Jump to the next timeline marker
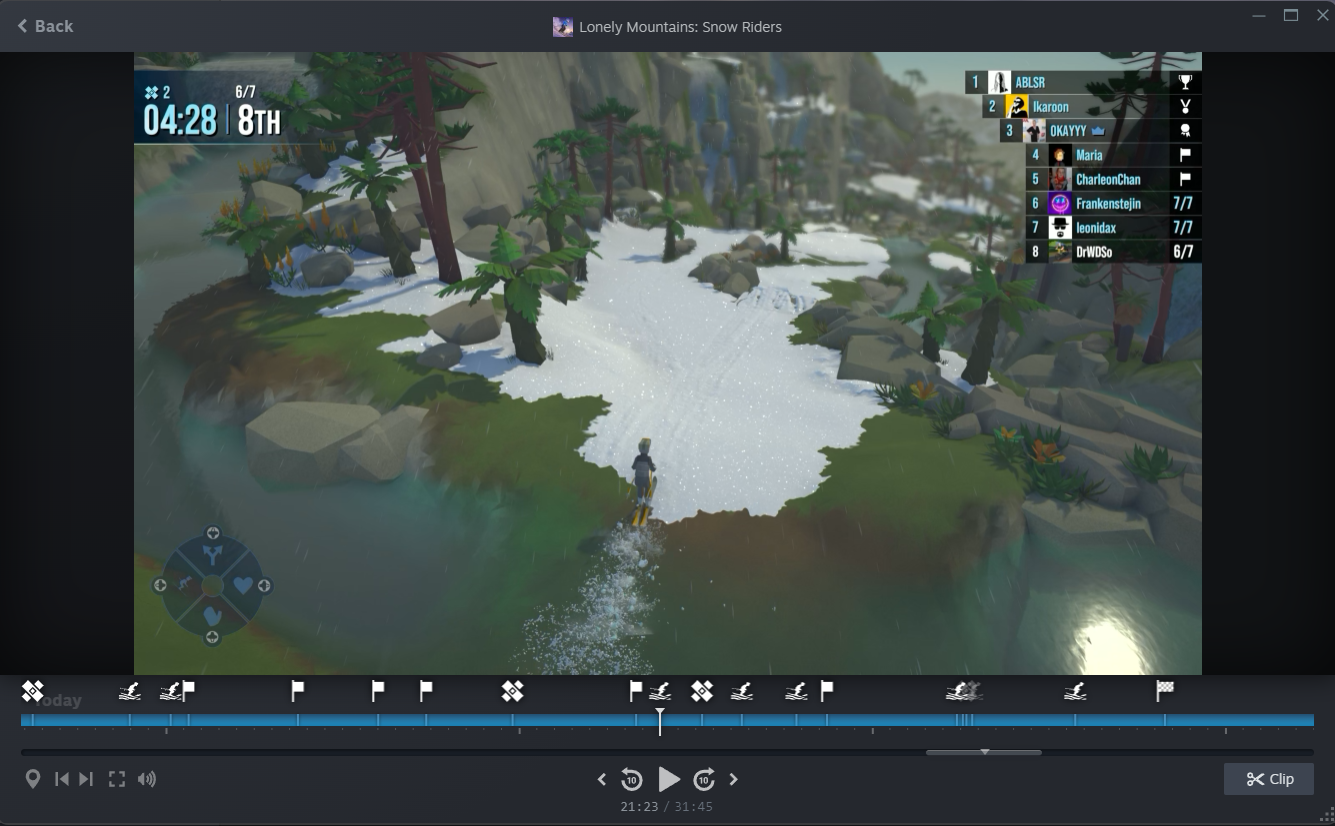 (x=86, y=779)
